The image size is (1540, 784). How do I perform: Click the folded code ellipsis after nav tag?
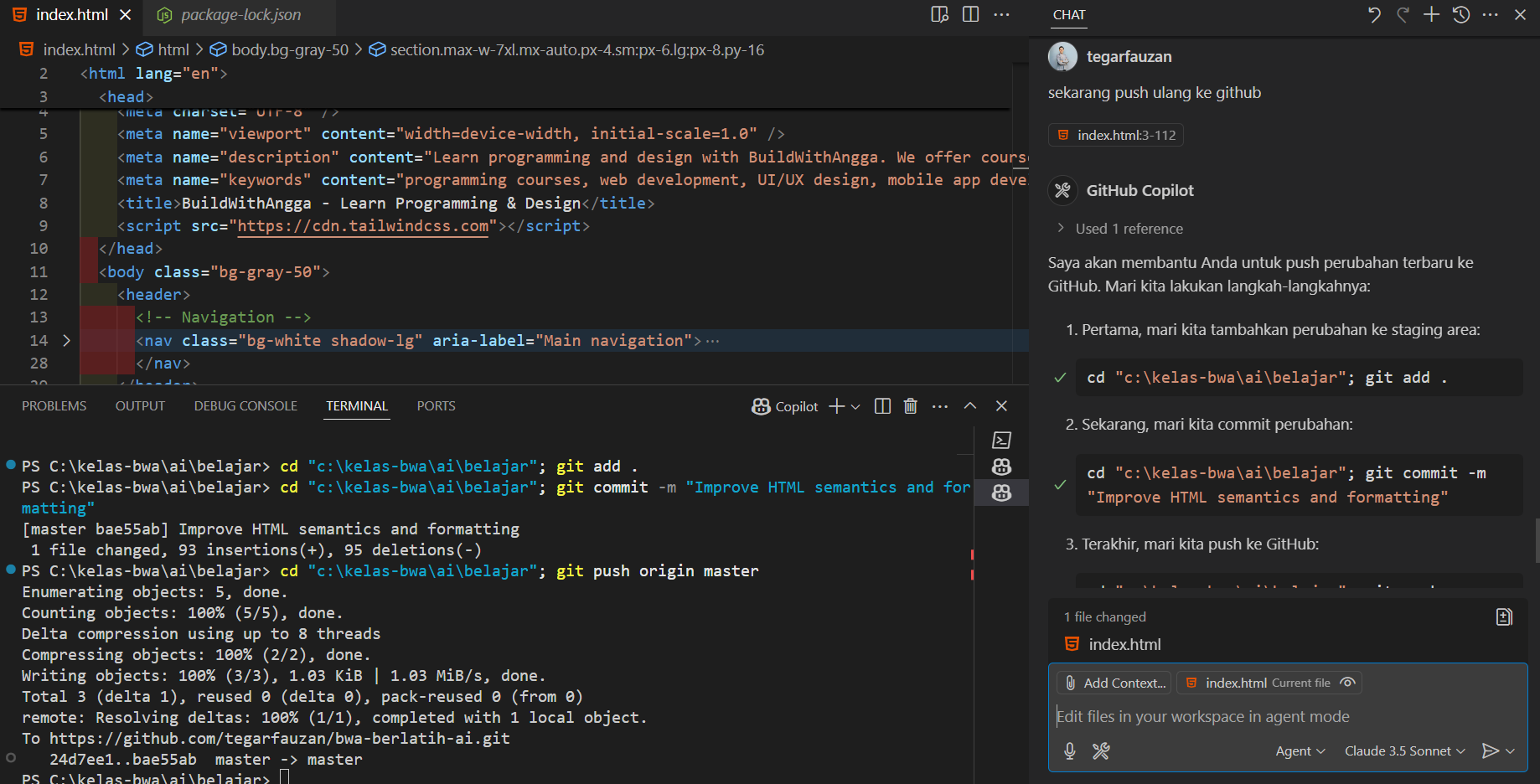pyautogui.click(x=712, y=341)
